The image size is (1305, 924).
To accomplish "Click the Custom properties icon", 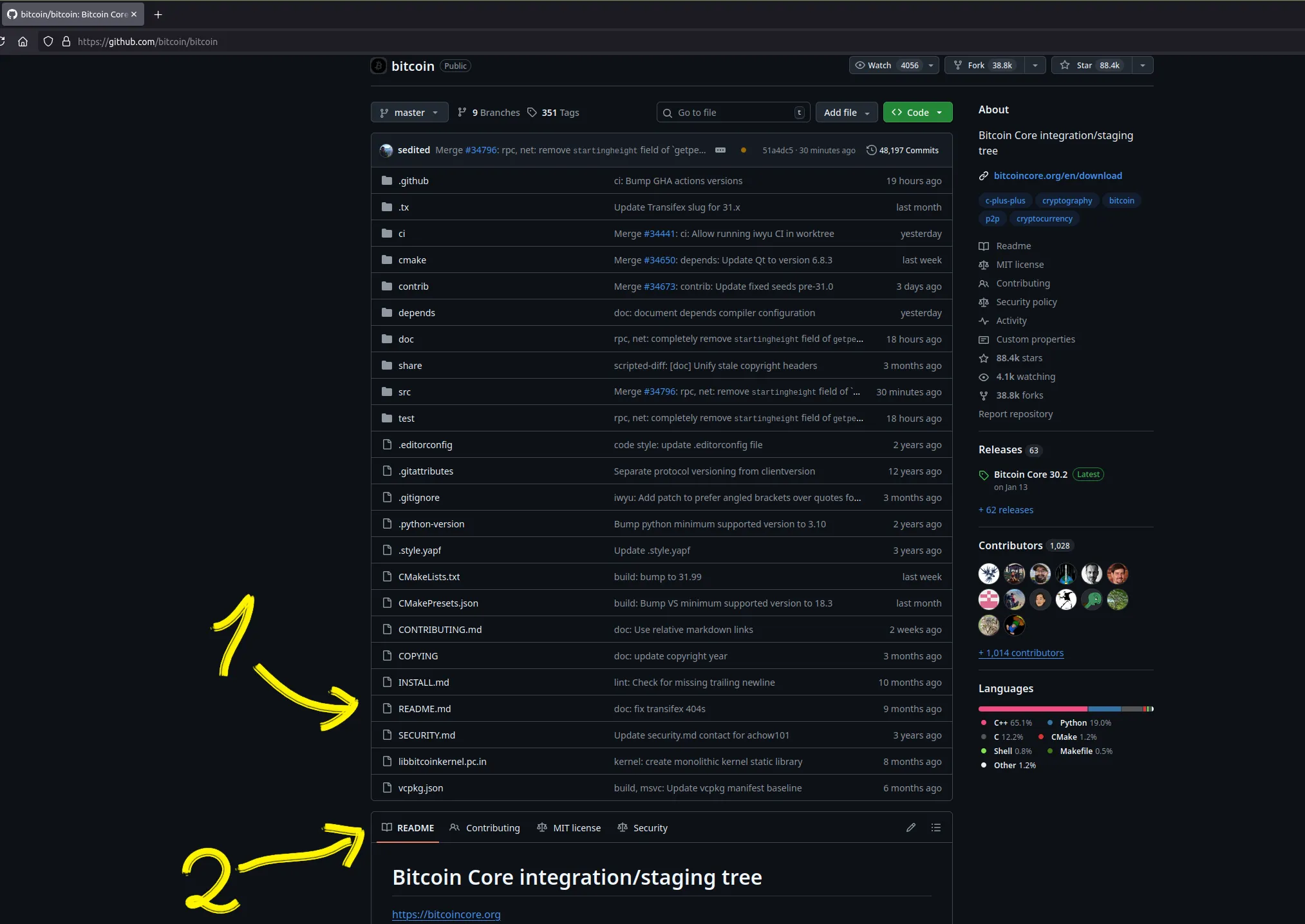I will click(x=984, y=339).
